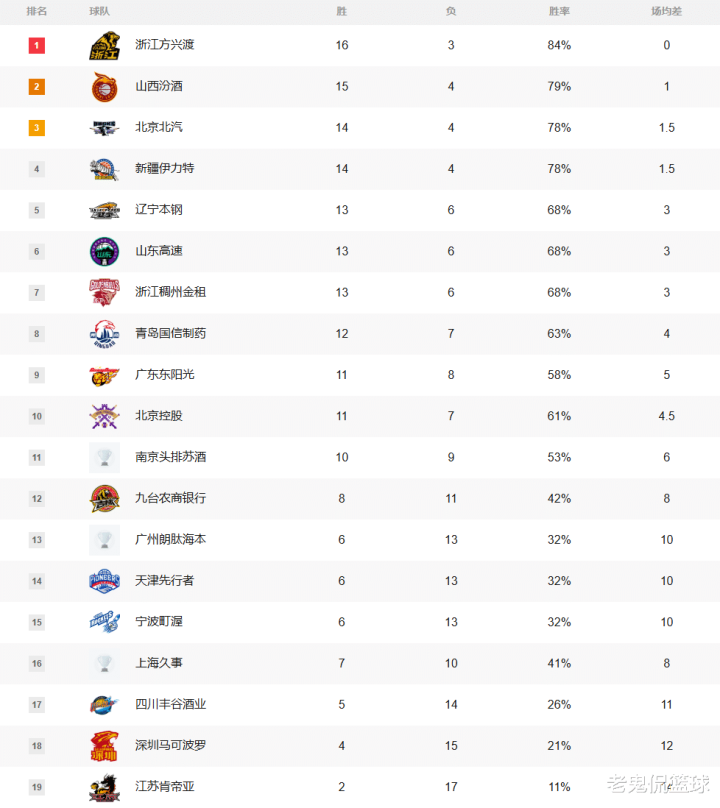720x808 pixels.
Task: Click the 山西汾酒 team logo
Action: click(105, 87)
